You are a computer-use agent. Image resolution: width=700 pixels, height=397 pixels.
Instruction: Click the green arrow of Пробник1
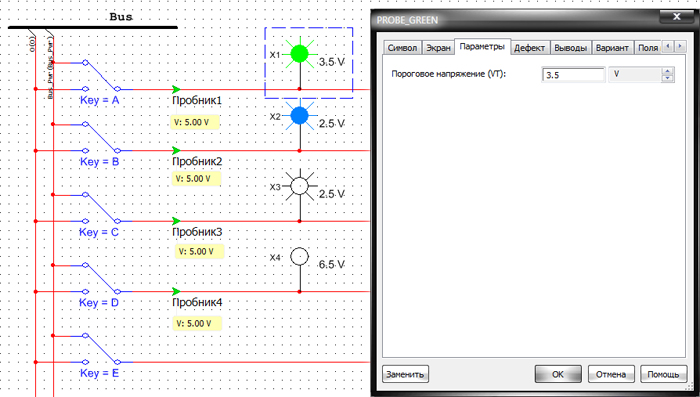pos(176,89)
